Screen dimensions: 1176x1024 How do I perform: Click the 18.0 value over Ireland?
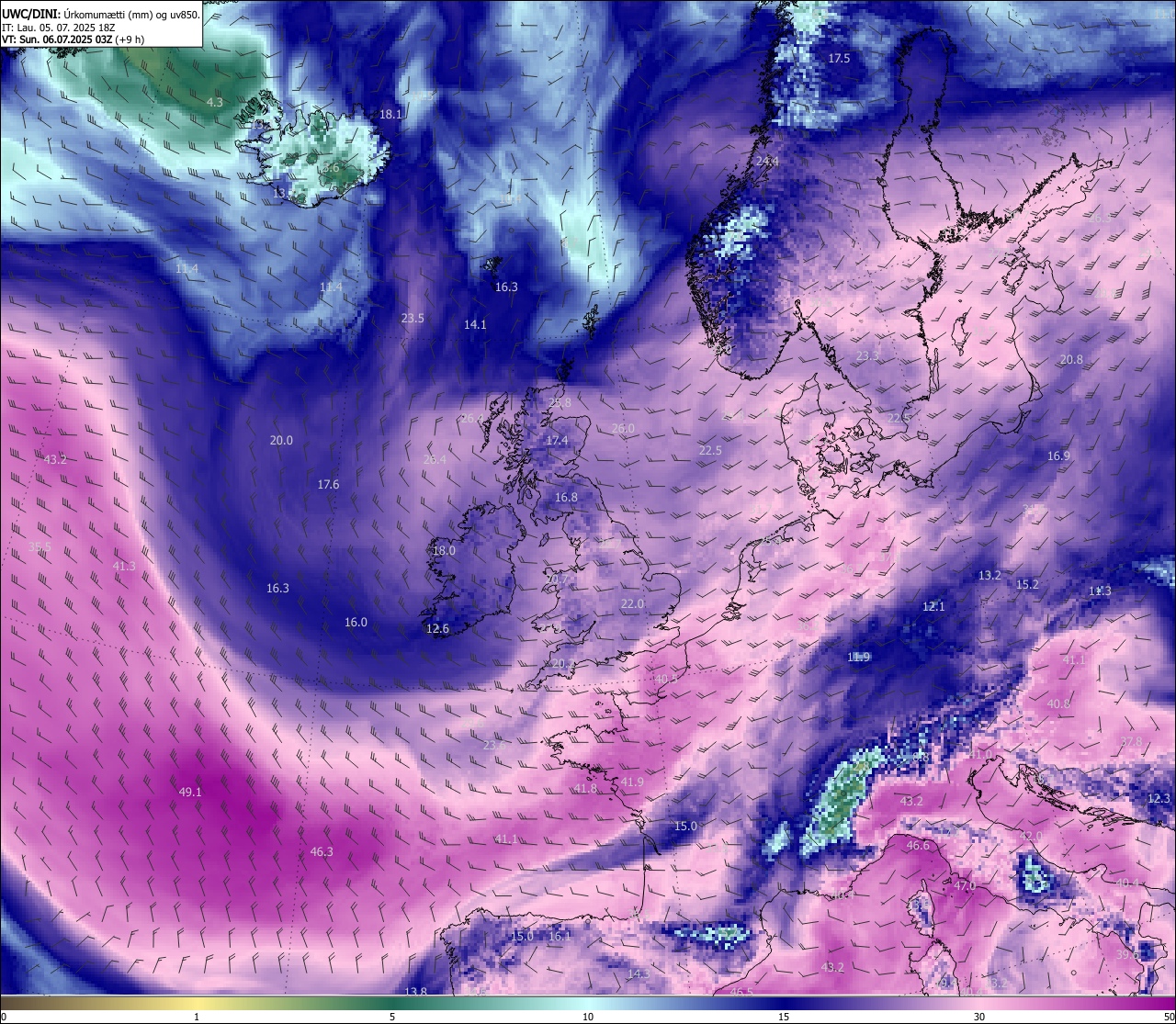pyautogui.click(x=444, y=550)
